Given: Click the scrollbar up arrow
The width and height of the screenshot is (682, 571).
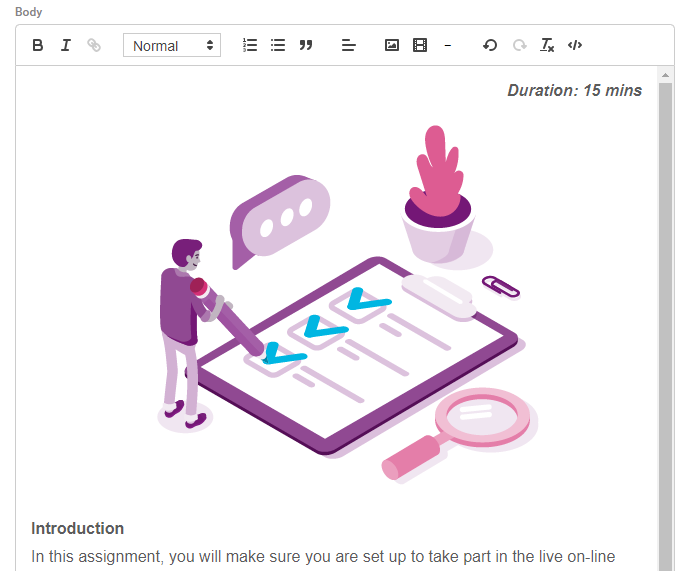Looking at the screenshot, I should pyautogui.click(x=666, y=75).
